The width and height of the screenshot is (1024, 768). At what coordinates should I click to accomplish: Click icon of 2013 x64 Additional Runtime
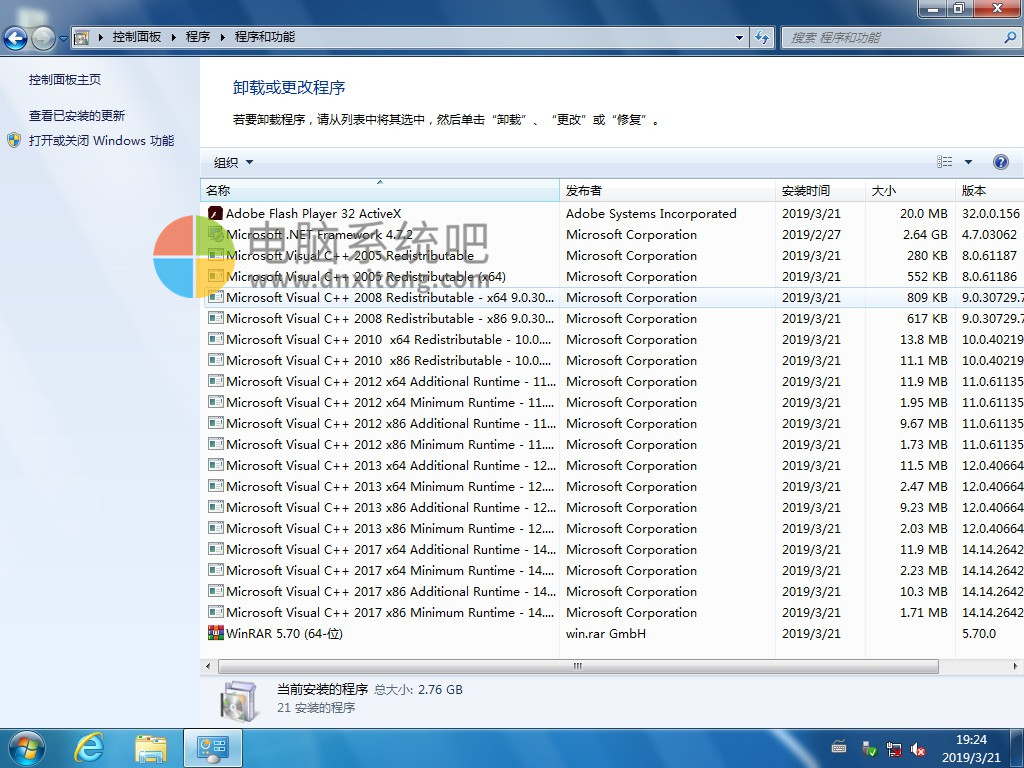click(215, 464)
